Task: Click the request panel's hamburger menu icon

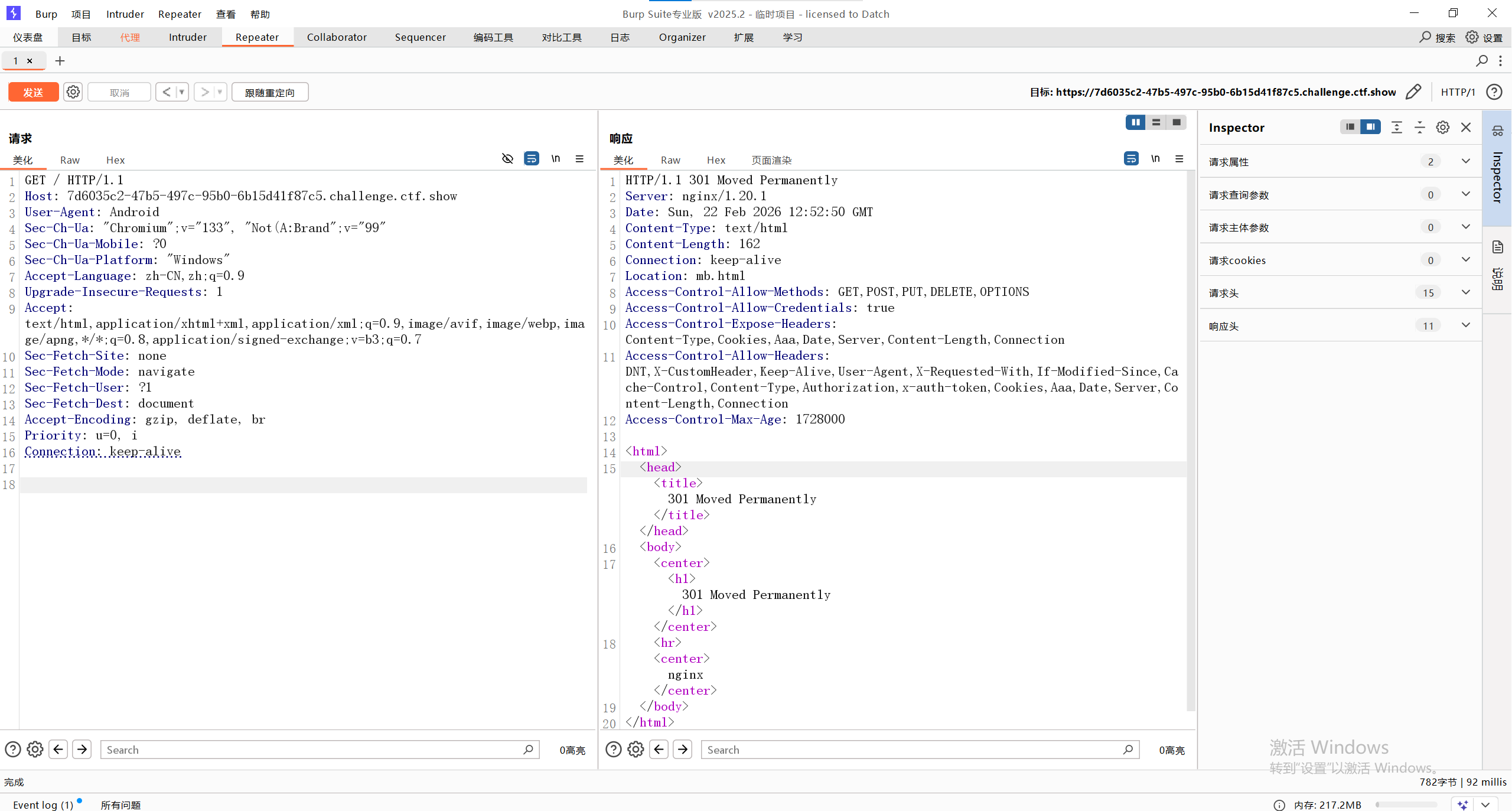Action: point(579,159)
